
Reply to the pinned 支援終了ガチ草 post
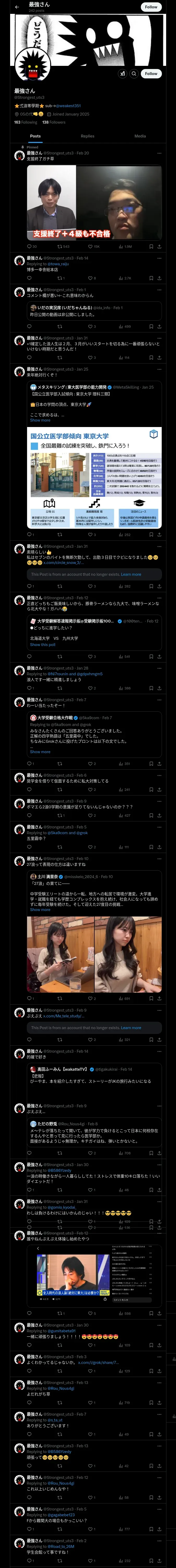click(29, 246)
